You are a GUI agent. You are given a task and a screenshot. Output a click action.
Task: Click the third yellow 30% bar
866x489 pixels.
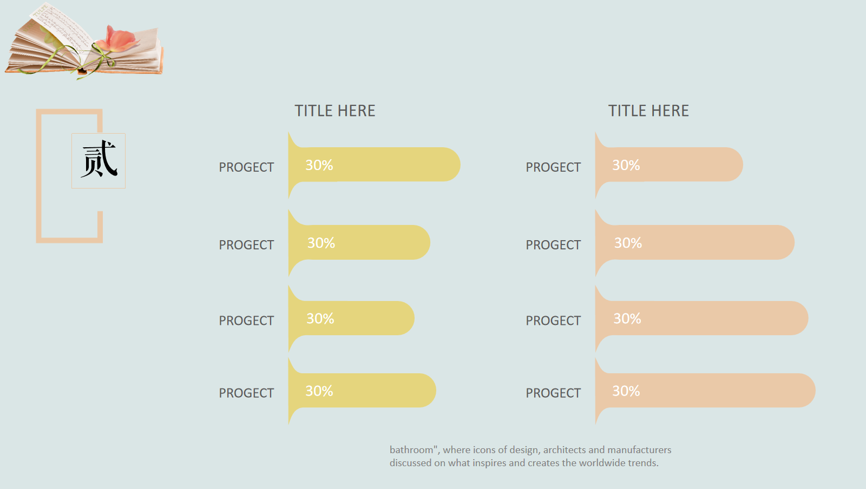point(351,318)
